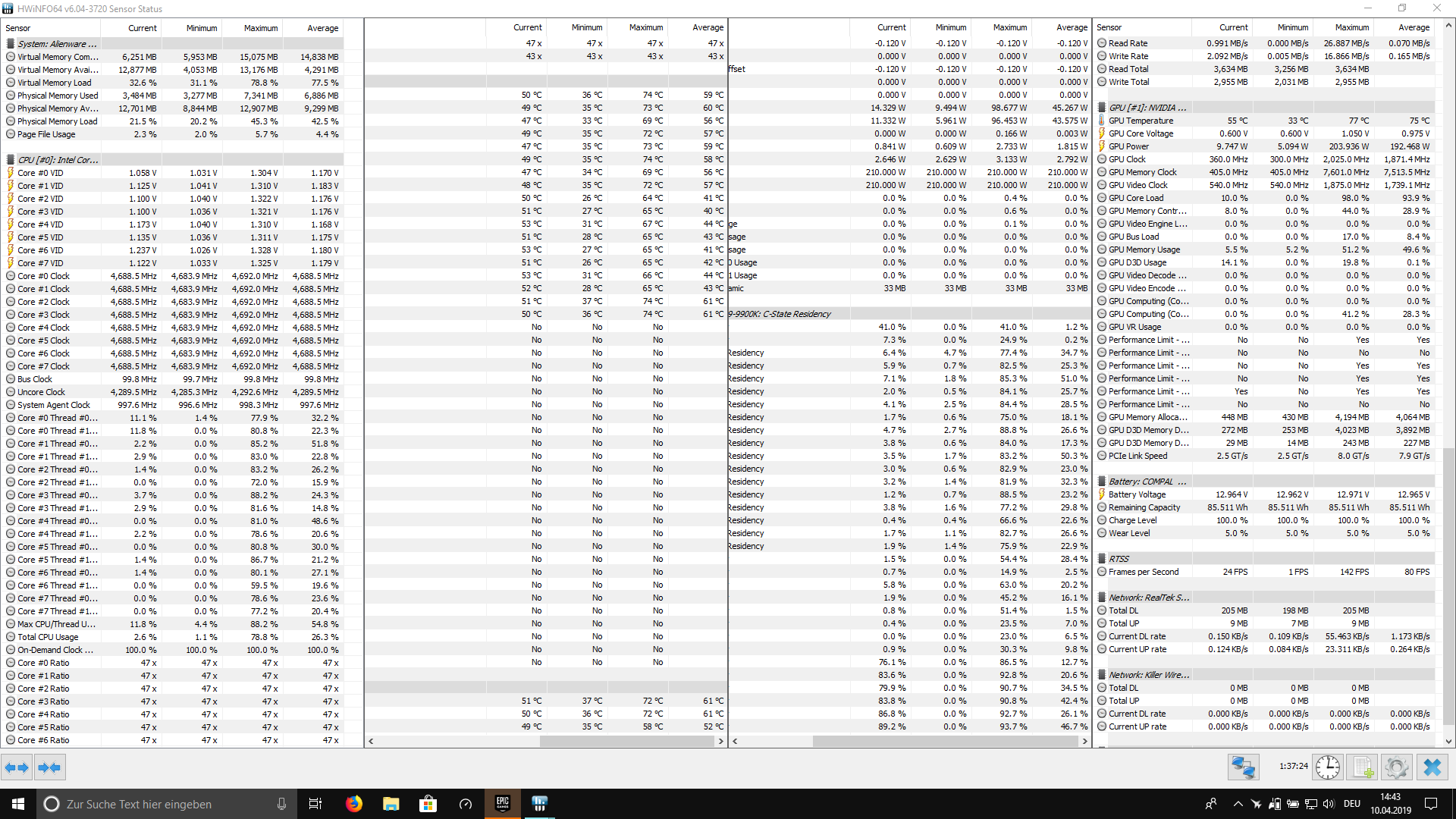Select the GPU Core Voltage row
The height and width of the screenshot is (819, 1456).
pos(1265,133)
